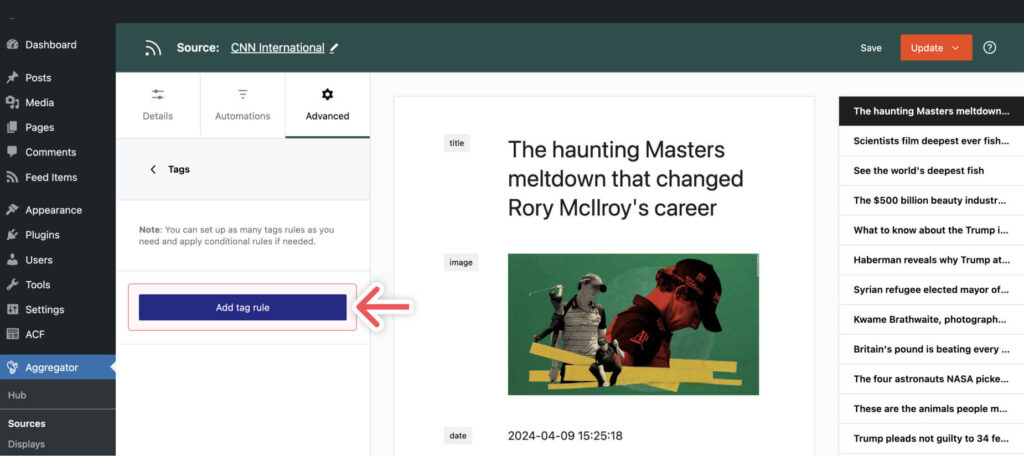Select 'The $500 billion beauty industr...' item

[x=931, y=201]
